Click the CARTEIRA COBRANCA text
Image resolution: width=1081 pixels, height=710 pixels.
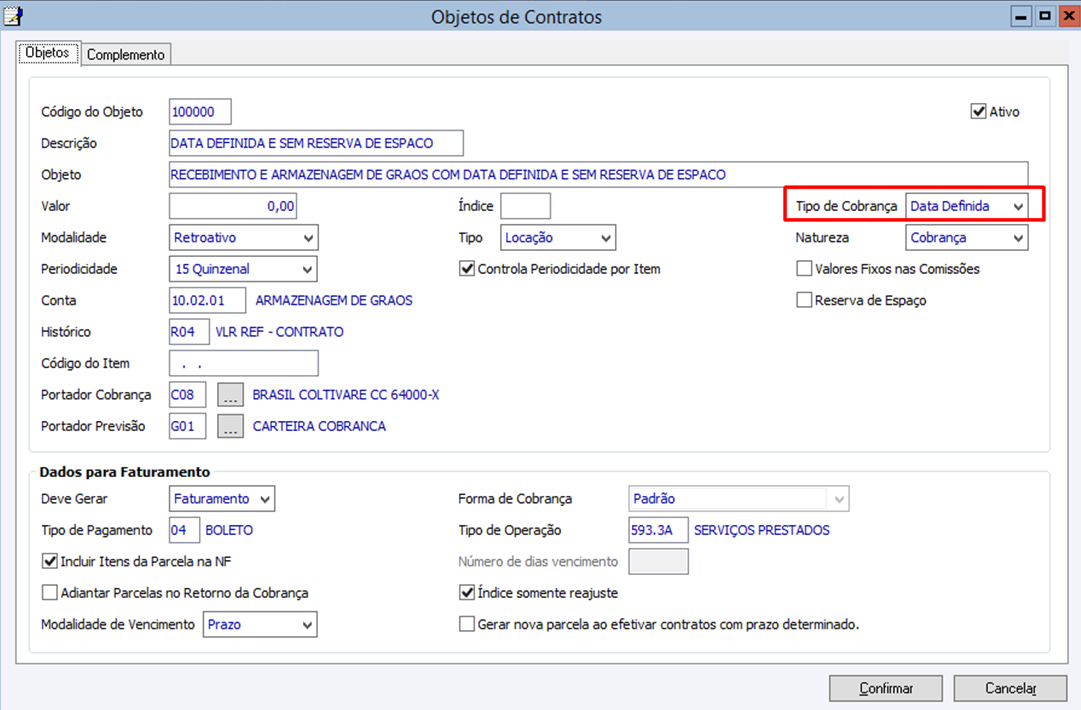319,426
